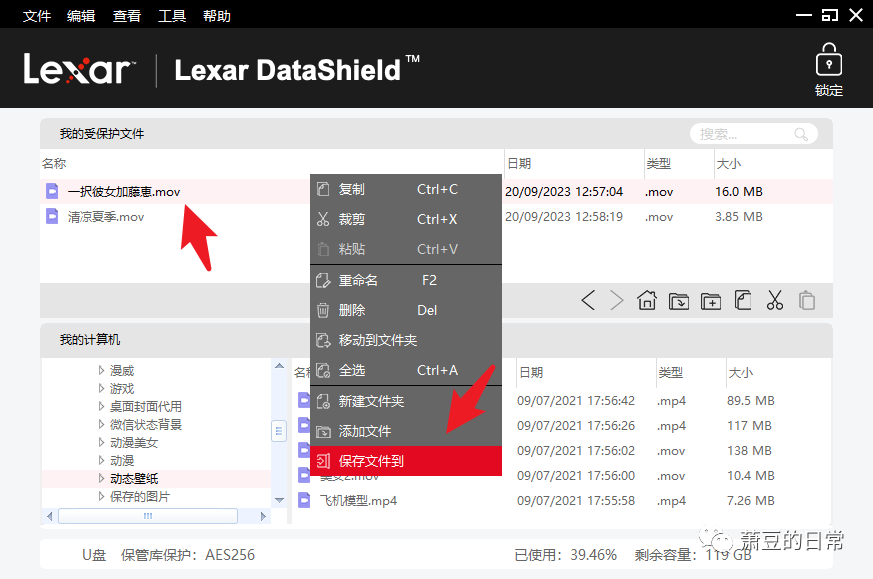Click tree horizontal scroll left arrow
Screen dimensions: 873x579
click(50, 516)
